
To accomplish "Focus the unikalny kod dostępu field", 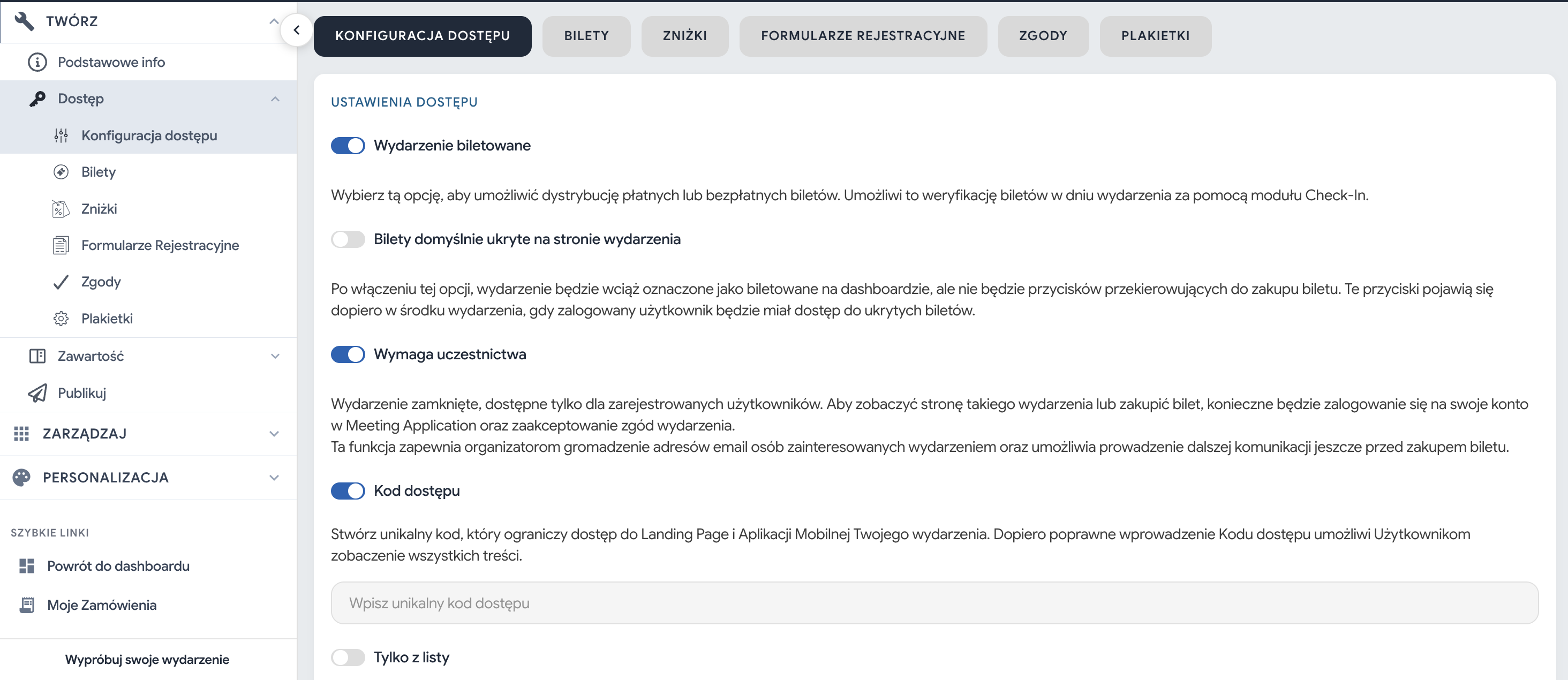I will click(x=934, y=603).
